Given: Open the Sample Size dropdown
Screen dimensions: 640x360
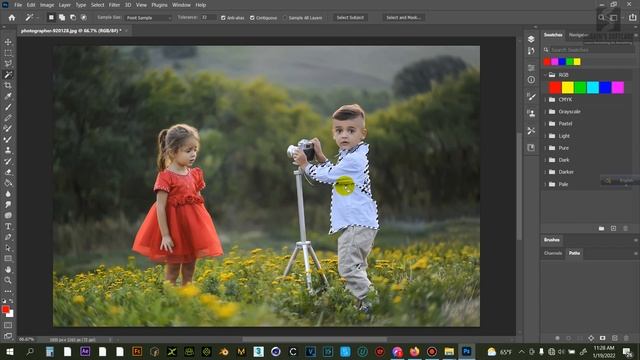Looking at the screenshot, I should [148, 18].
